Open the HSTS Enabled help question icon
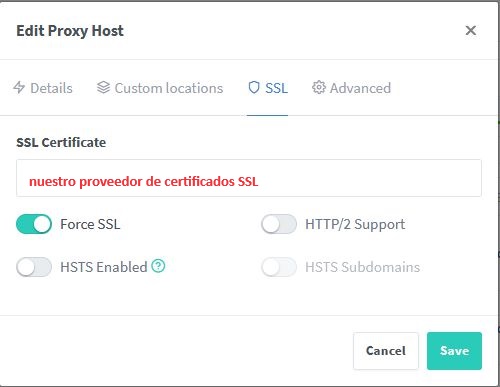The image size is (500, 387). click(x=158, y=266)
